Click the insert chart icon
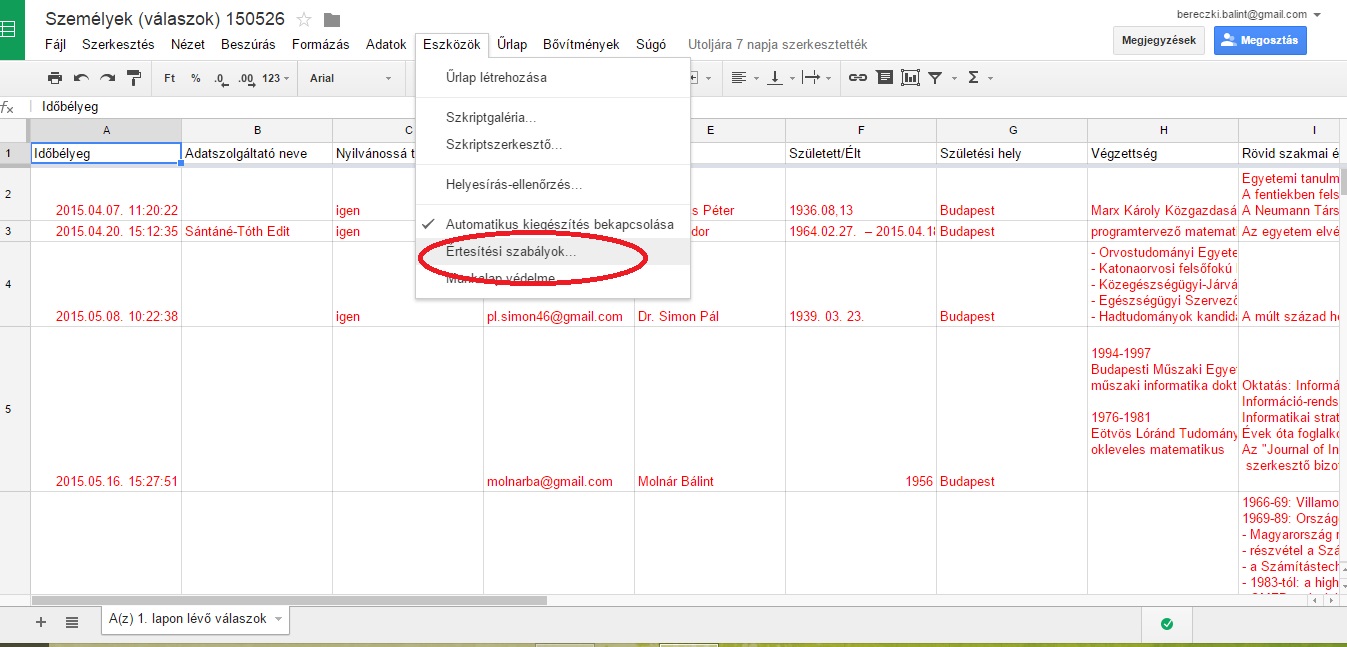1347x647 pixels. tap(910, 78)
